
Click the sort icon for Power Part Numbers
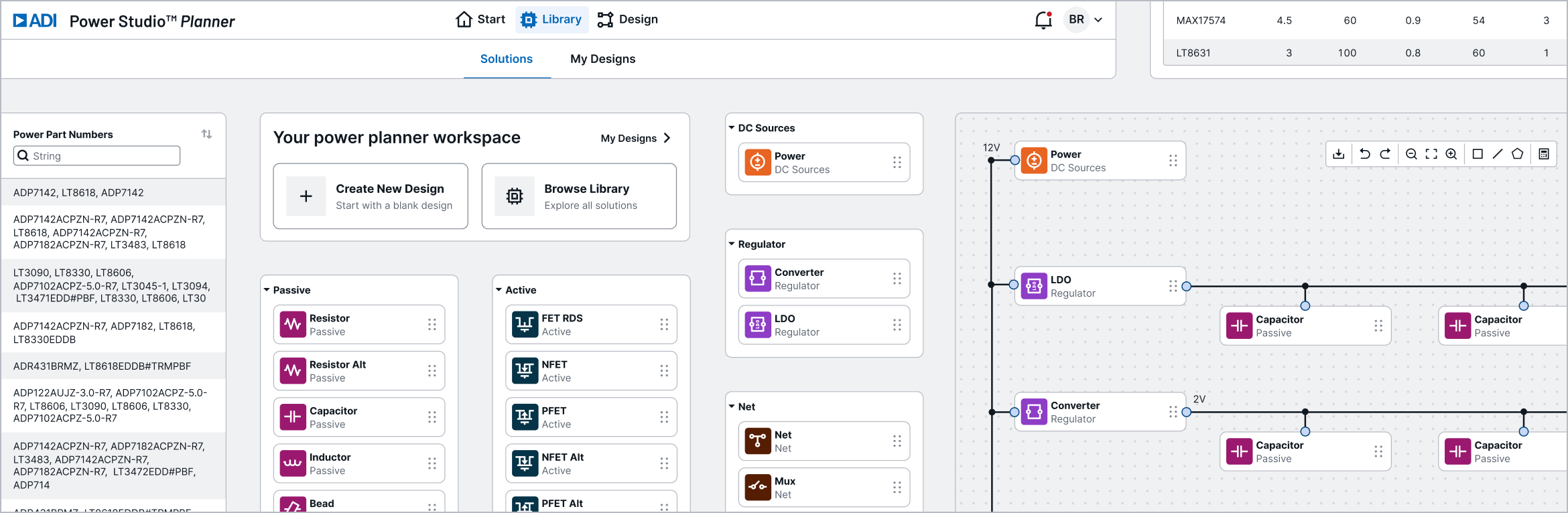point(206,134)
